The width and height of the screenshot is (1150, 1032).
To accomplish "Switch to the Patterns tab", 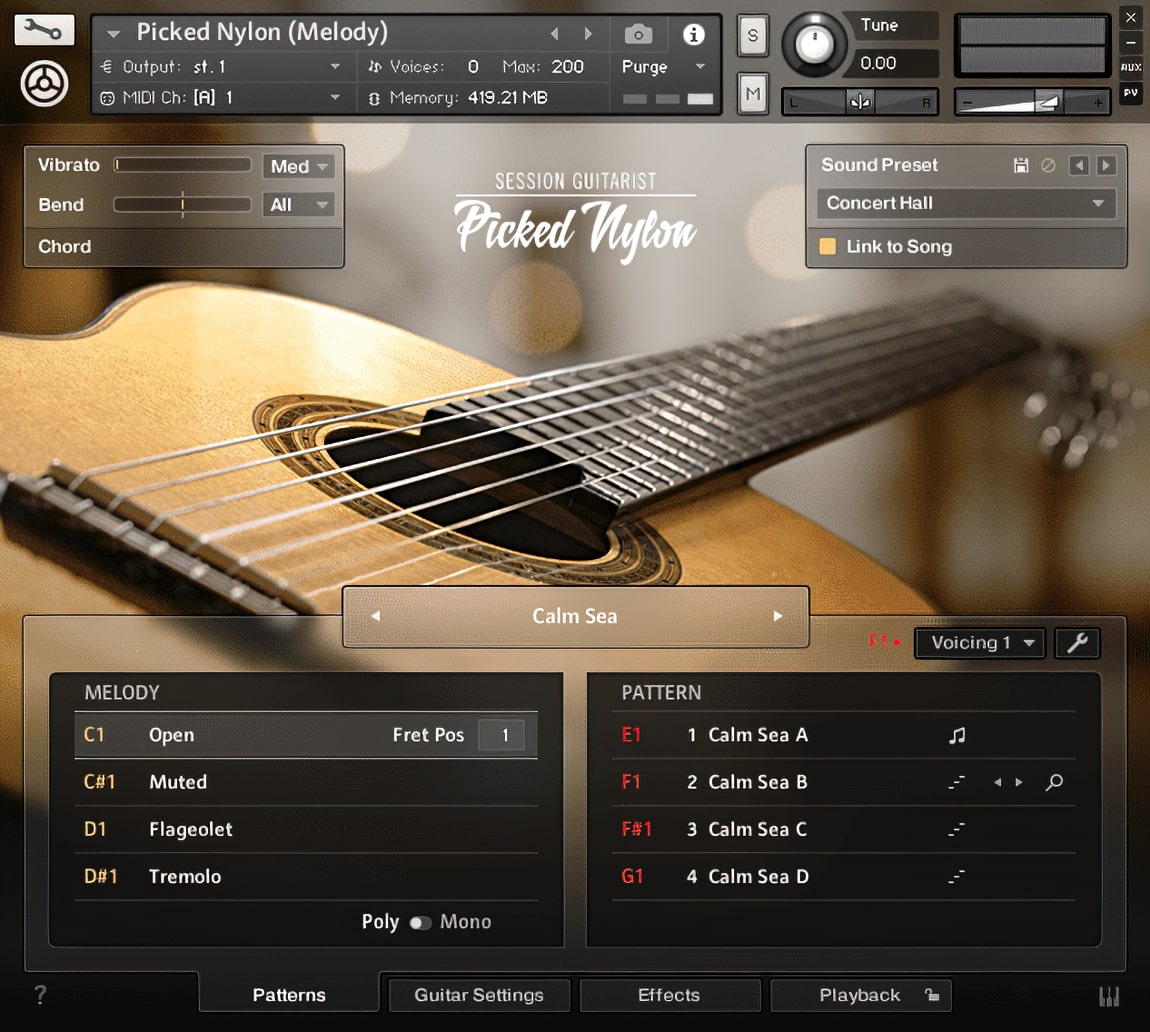I will (289, 995).
